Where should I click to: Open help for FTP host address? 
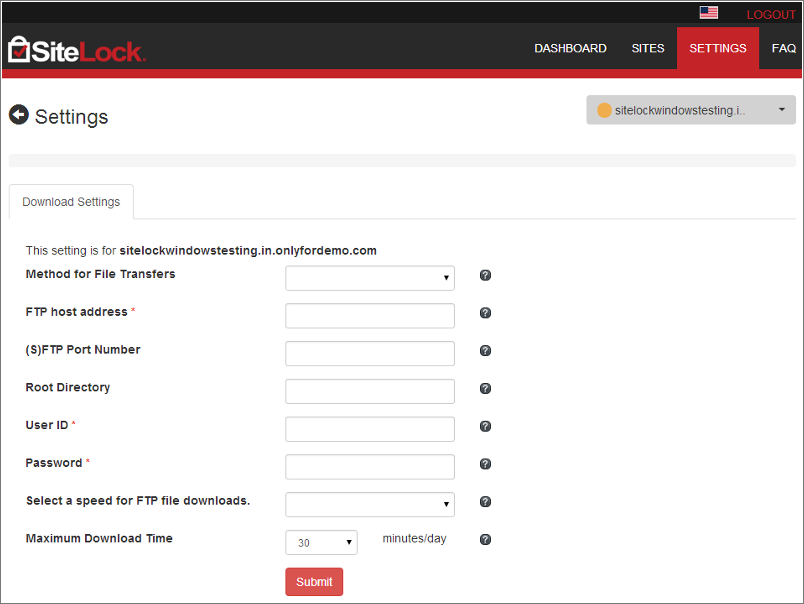tap(485, 313)
